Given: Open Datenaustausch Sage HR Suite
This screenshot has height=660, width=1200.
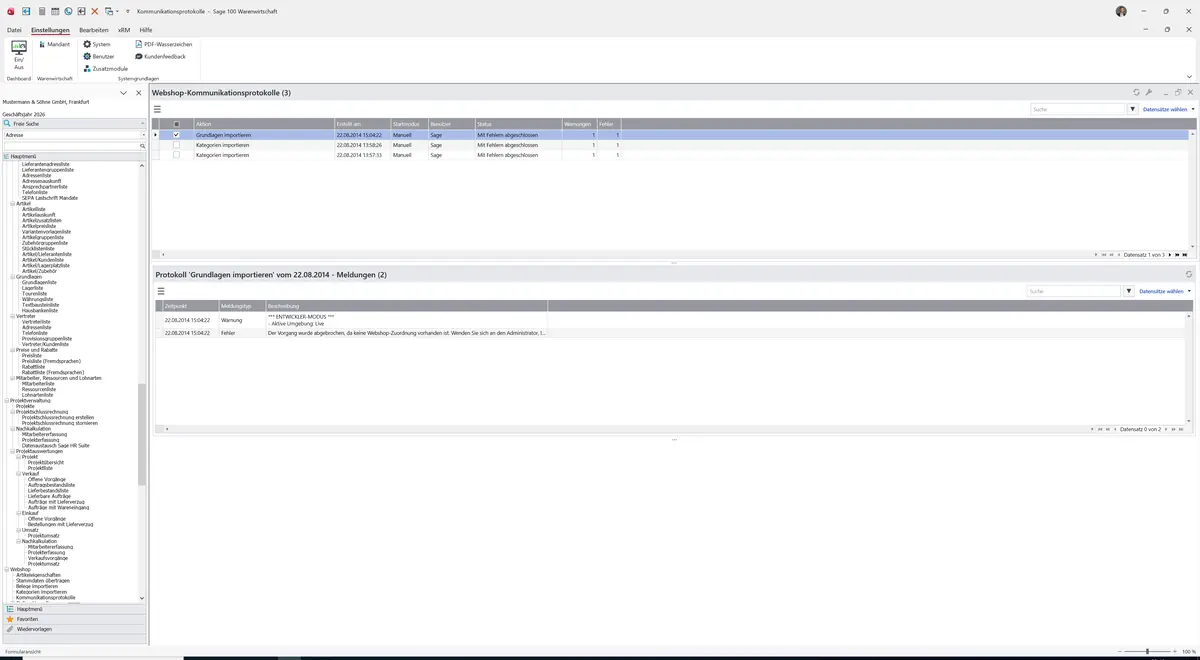Looking at the screenshot, I should tap(56, 445).
